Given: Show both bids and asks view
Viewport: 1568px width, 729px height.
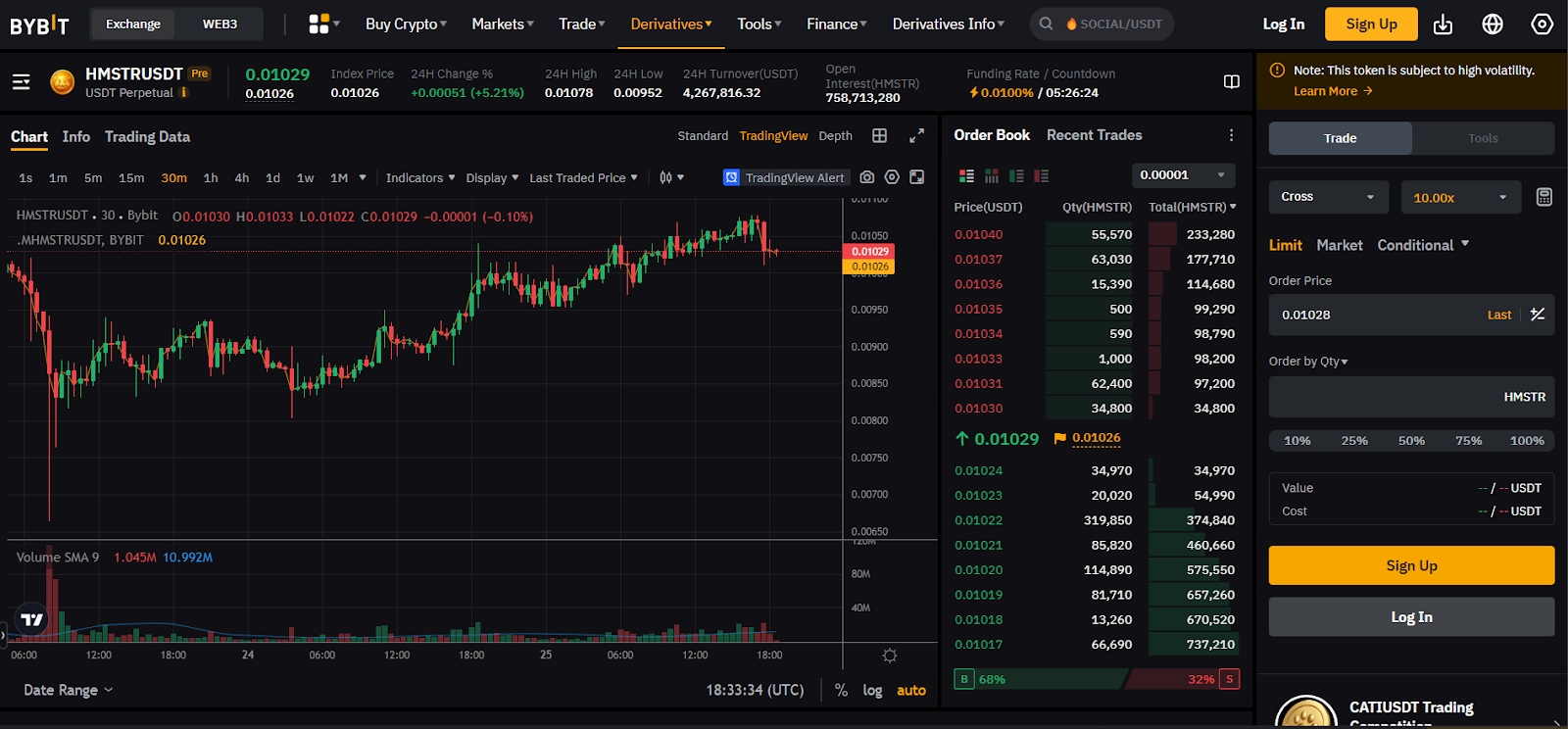Looking at the screenshot, I should (966, 175).
